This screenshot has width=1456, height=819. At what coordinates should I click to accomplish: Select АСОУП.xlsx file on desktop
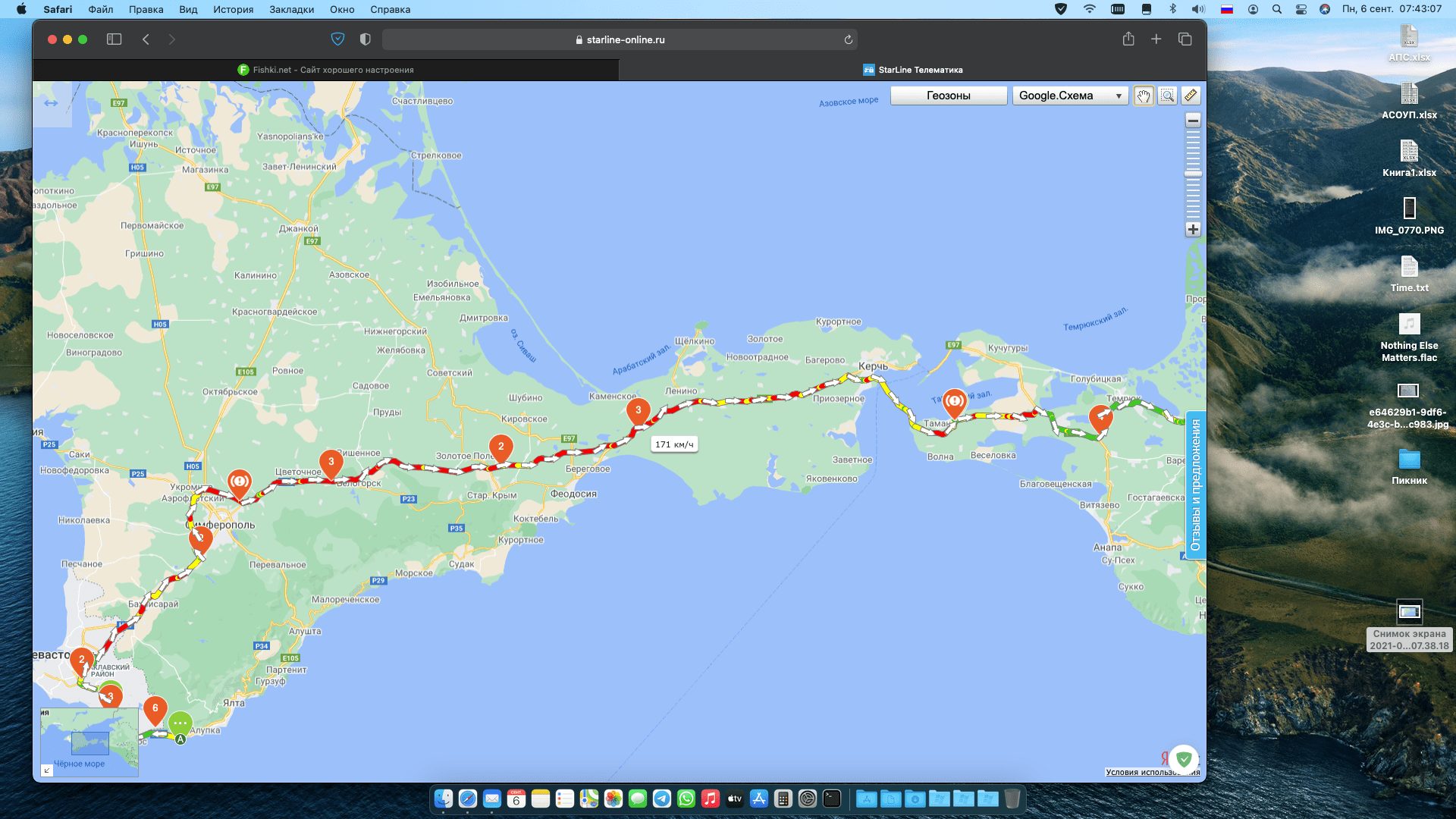click(1409, 100)
